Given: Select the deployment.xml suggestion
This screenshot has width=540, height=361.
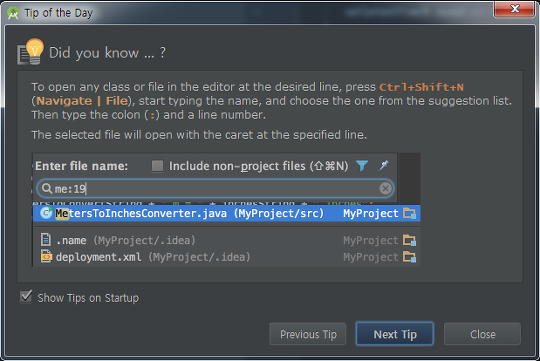Looking at the screenshot, I should [227, 257].
